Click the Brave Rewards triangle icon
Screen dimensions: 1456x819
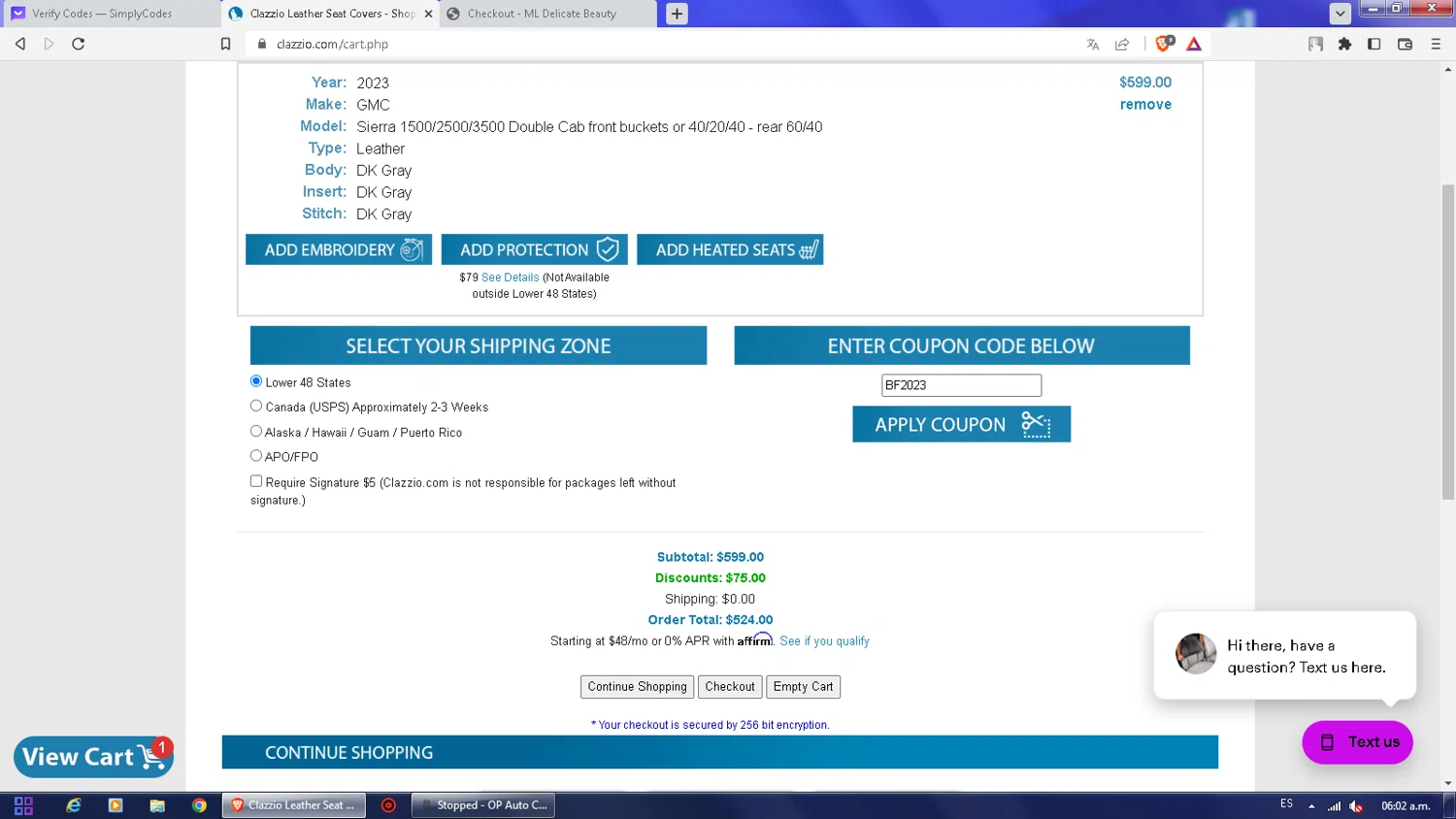pyautogui.click(x=1194, y=44)
